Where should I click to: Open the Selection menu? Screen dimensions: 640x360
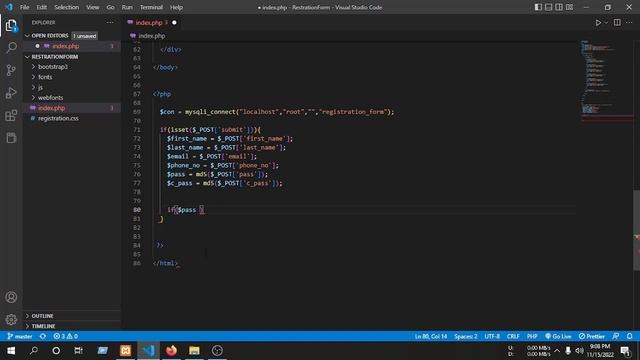click(67, 7)
